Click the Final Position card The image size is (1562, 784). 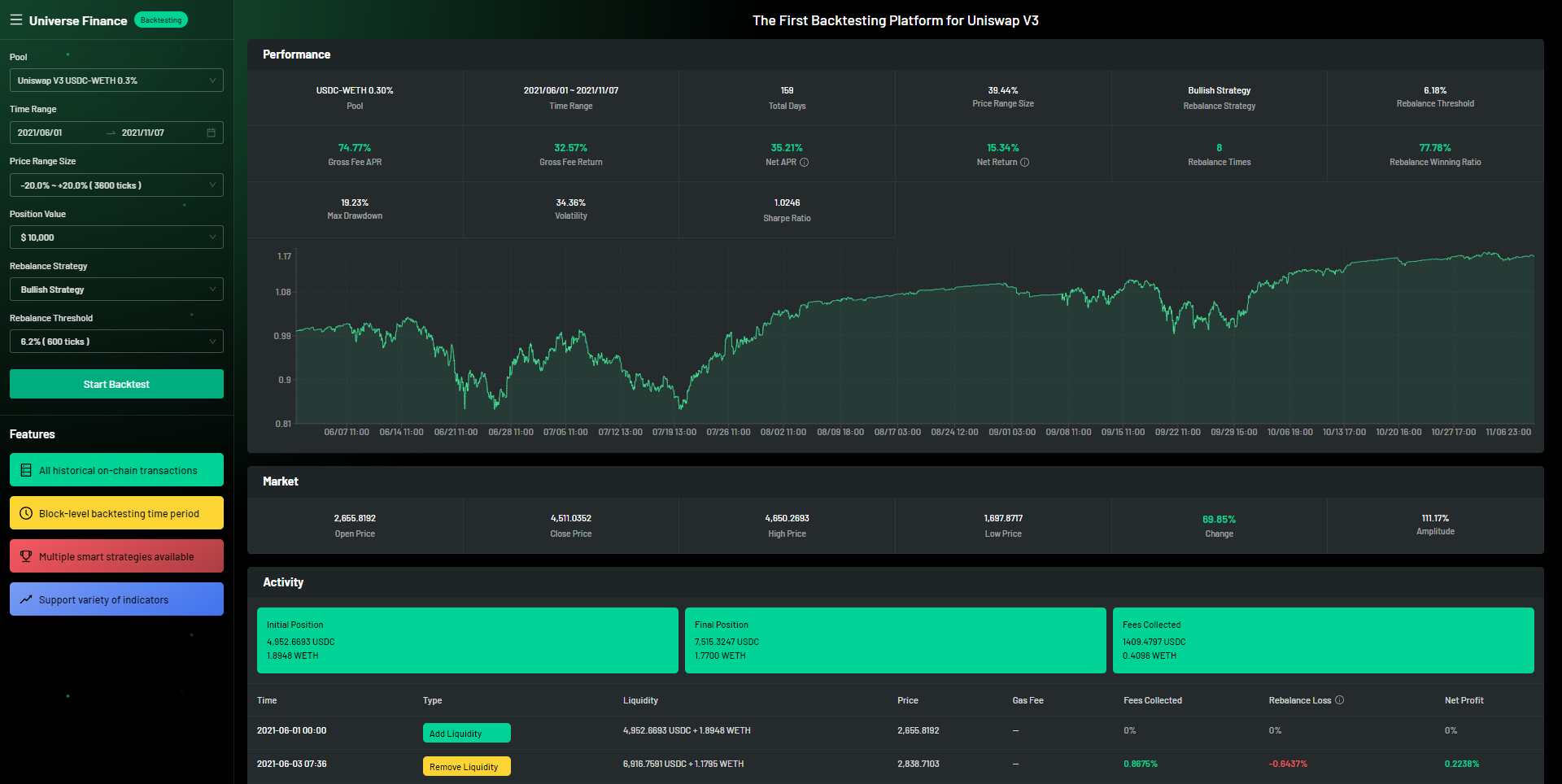coord(896,640)
